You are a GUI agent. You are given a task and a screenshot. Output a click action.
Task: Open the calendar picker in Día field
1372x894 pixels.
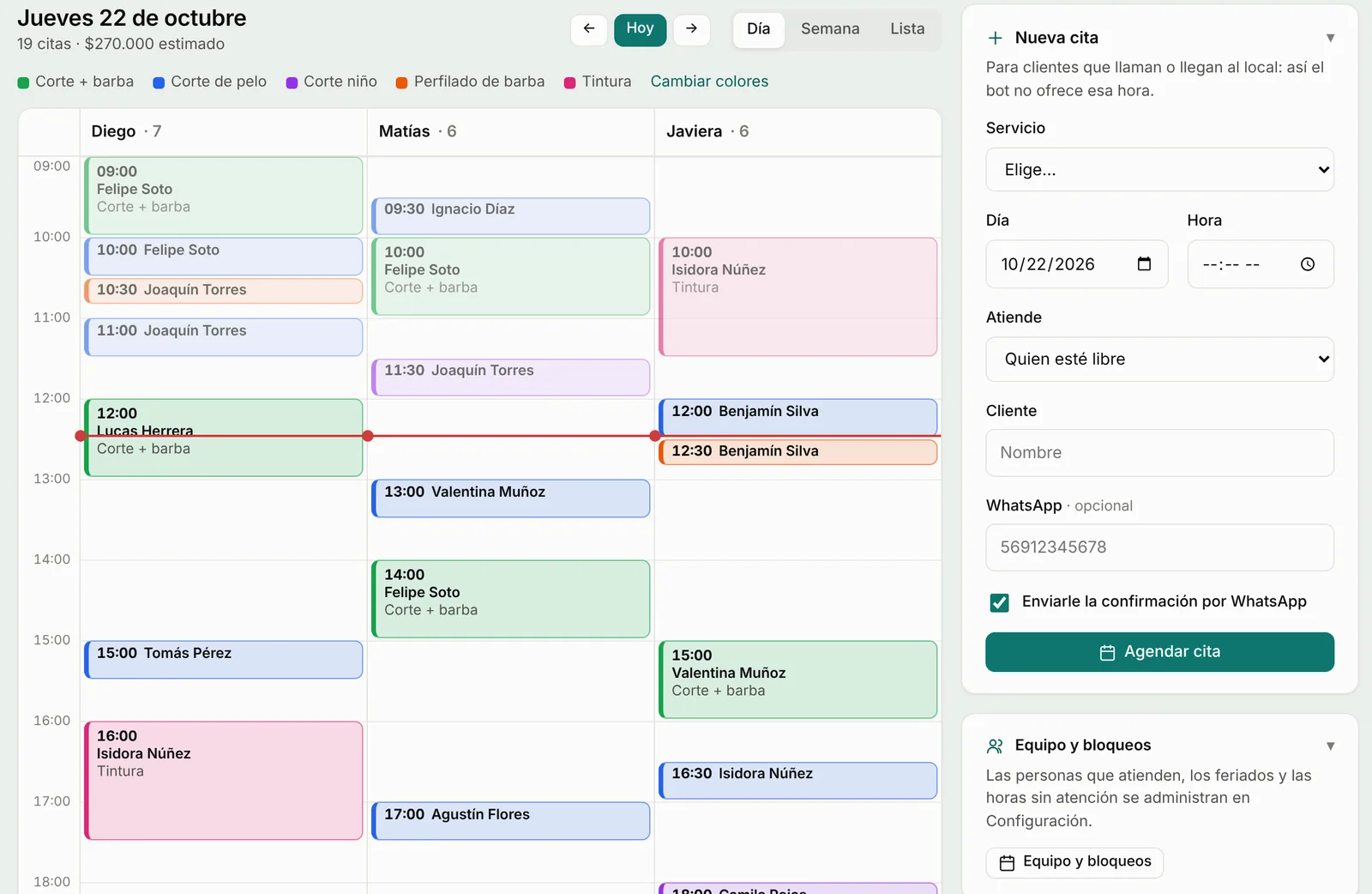1144,263
